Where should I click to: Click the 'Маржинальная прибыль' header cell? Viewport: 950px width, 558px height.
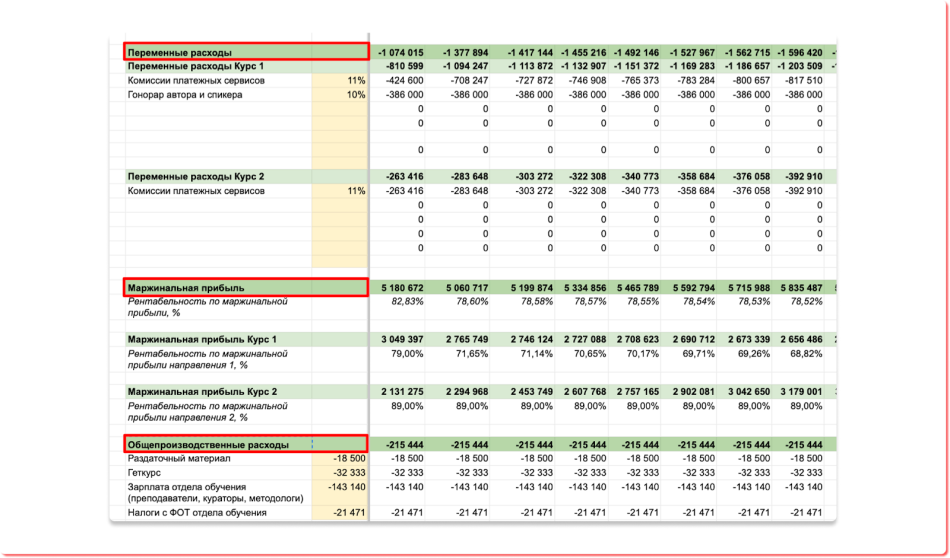[x=186, y=288]
